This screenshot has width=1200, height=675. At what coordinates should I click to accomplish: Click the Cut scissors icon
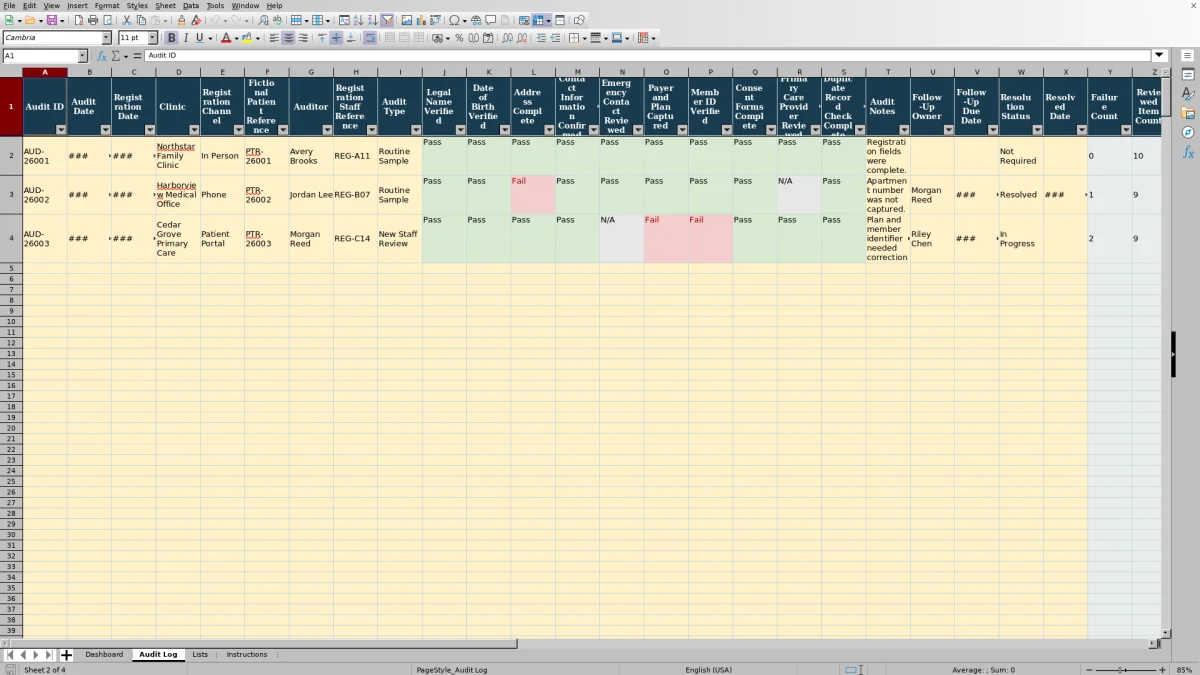(x=127, y=20)
